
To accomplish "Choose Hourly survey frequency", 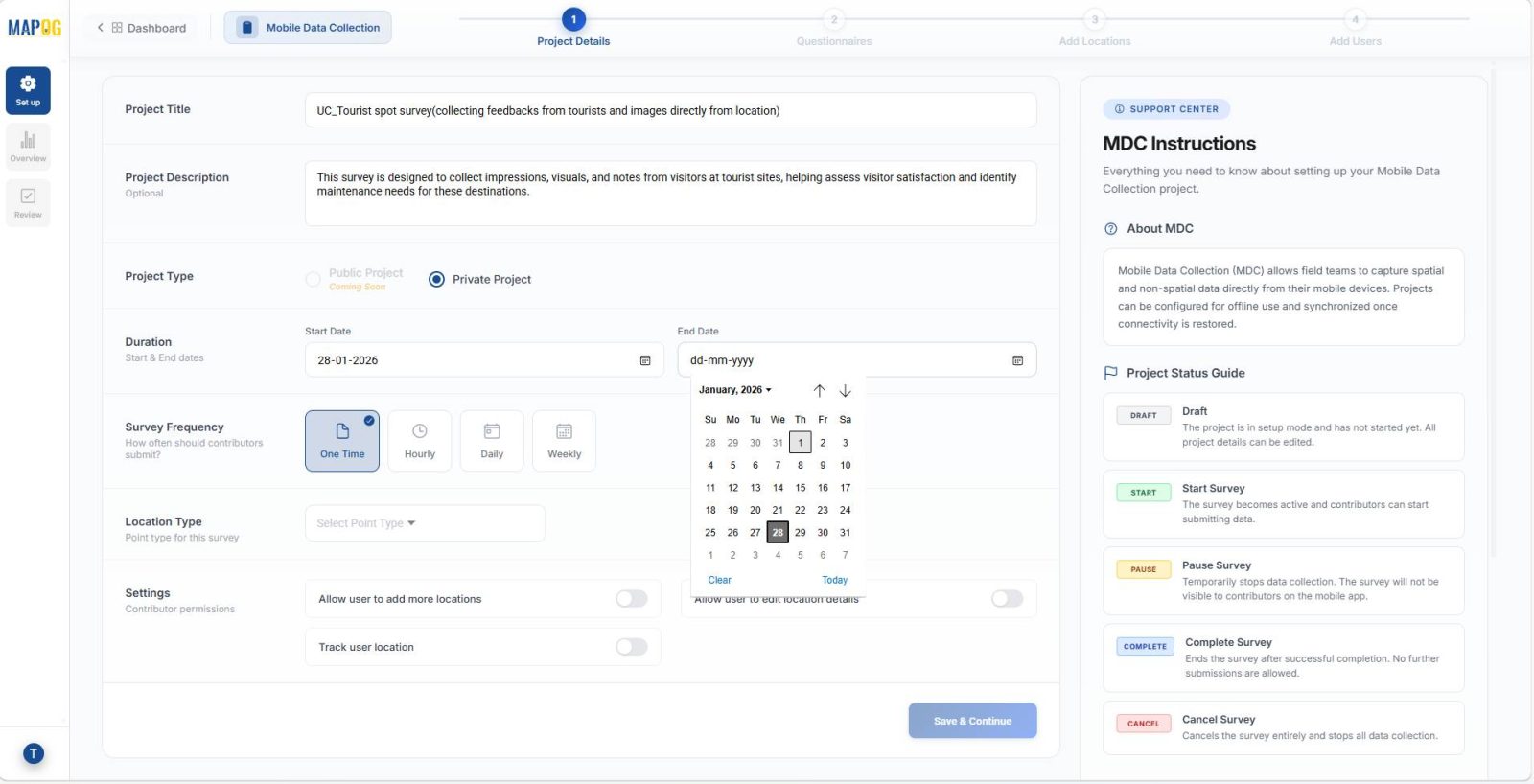I will point(419,441).
